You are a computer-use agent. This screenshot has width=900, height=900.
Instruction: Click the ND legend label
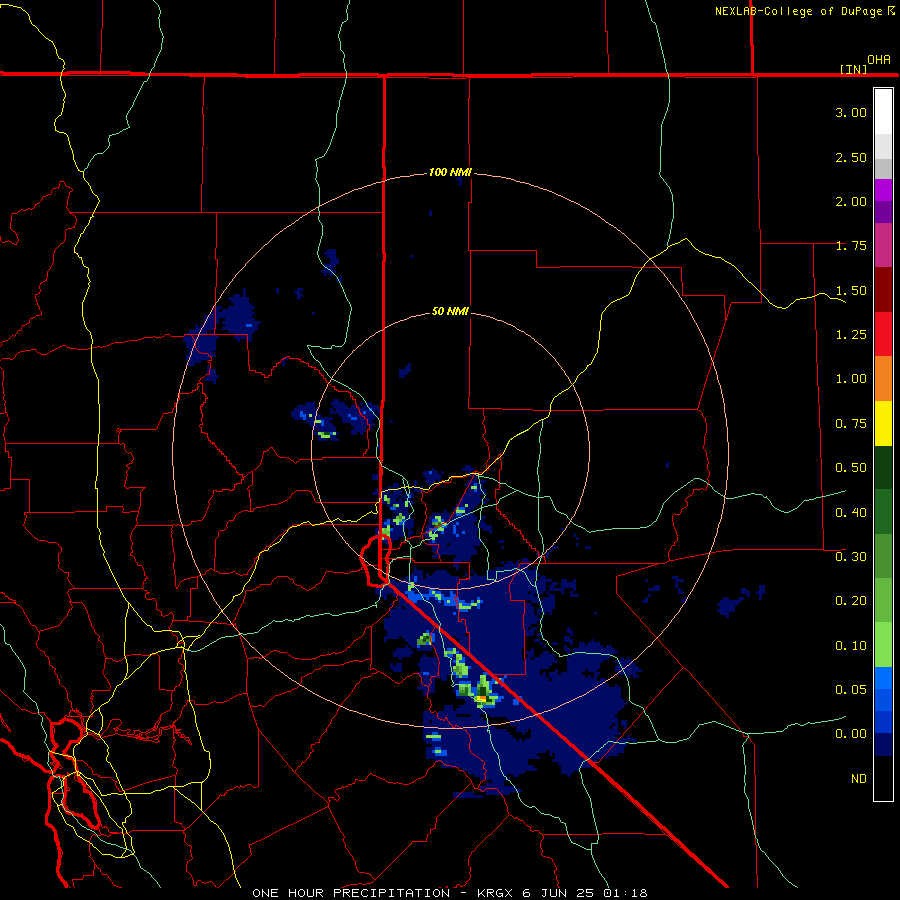(859, 779)
